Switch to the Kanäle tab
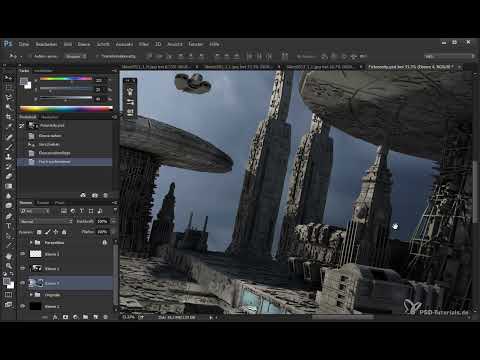 pos(43,203)
